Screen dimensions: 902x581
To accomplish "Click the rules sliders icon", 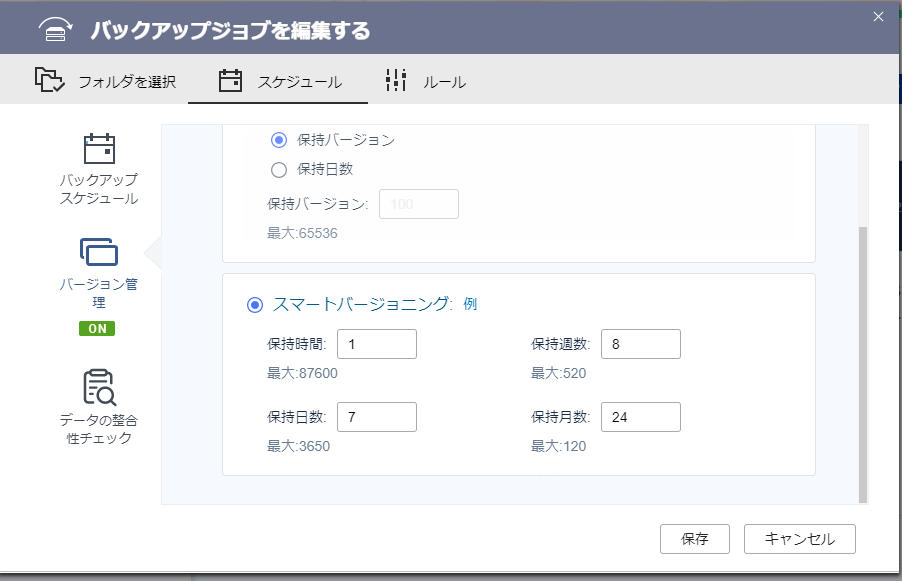I will click(396, 81).
